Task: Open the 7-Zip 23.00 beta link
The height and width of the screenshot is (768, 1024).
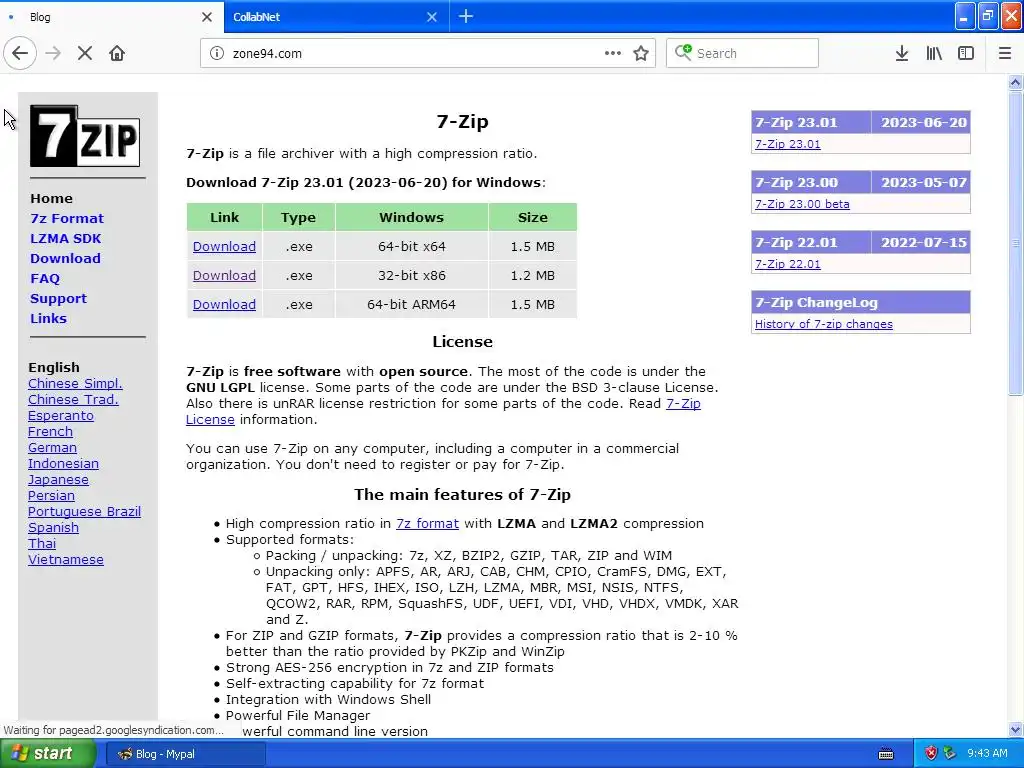Action: tap(802, 204)
